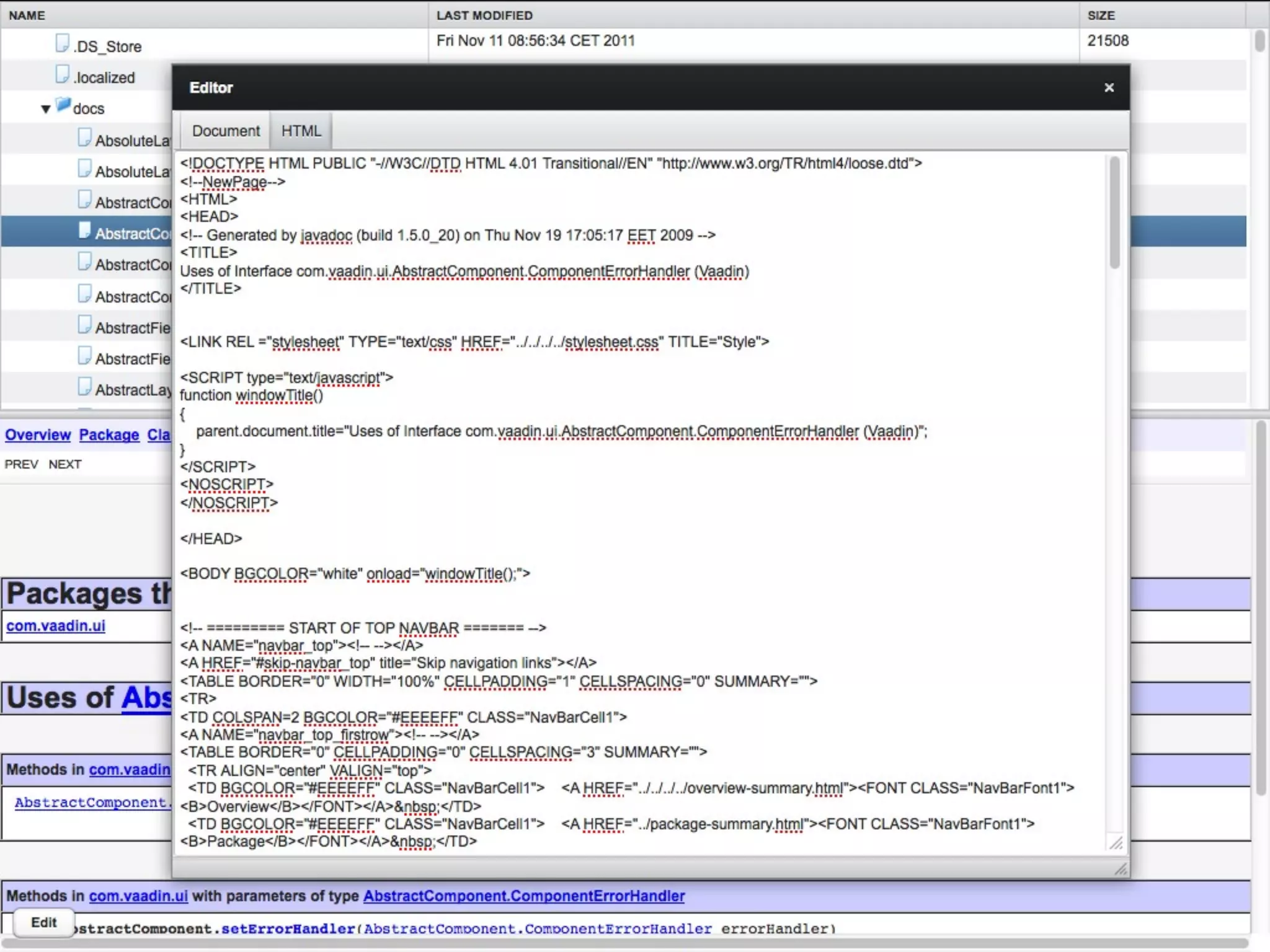1270x952 pixels.
Task: Click the date 'Fri Nov 11 08:56:34 CET 2011'
Action: [535, 41]
